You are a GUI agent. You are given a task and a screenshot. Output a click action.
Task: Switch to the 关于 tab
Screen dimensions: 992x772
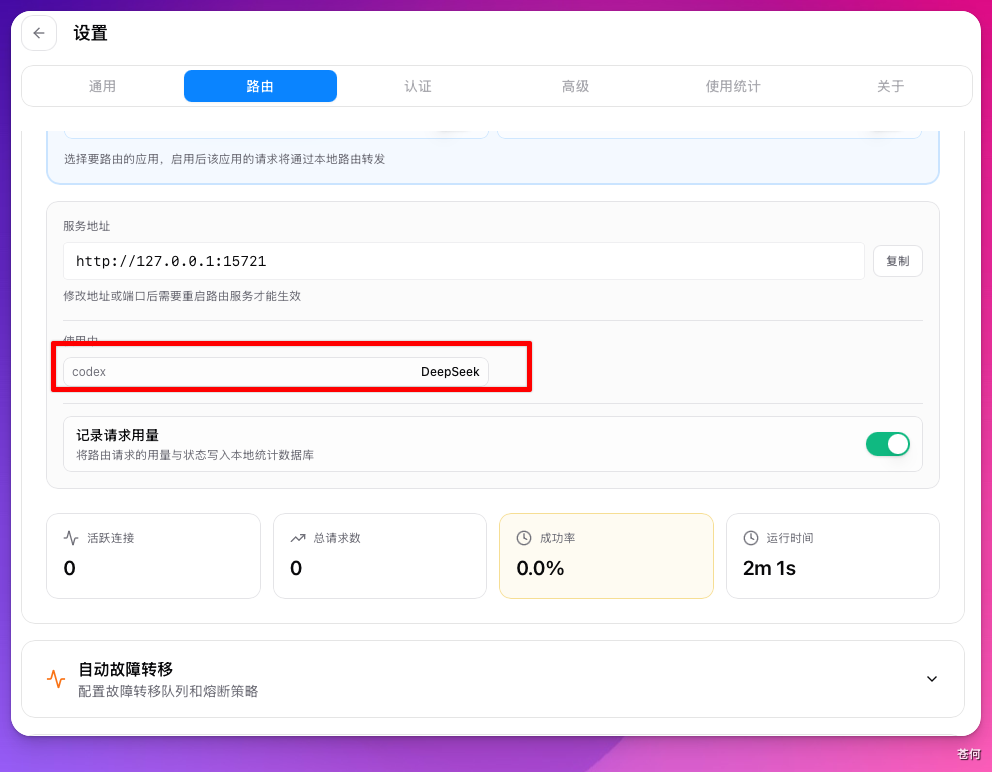coord(890,86)
